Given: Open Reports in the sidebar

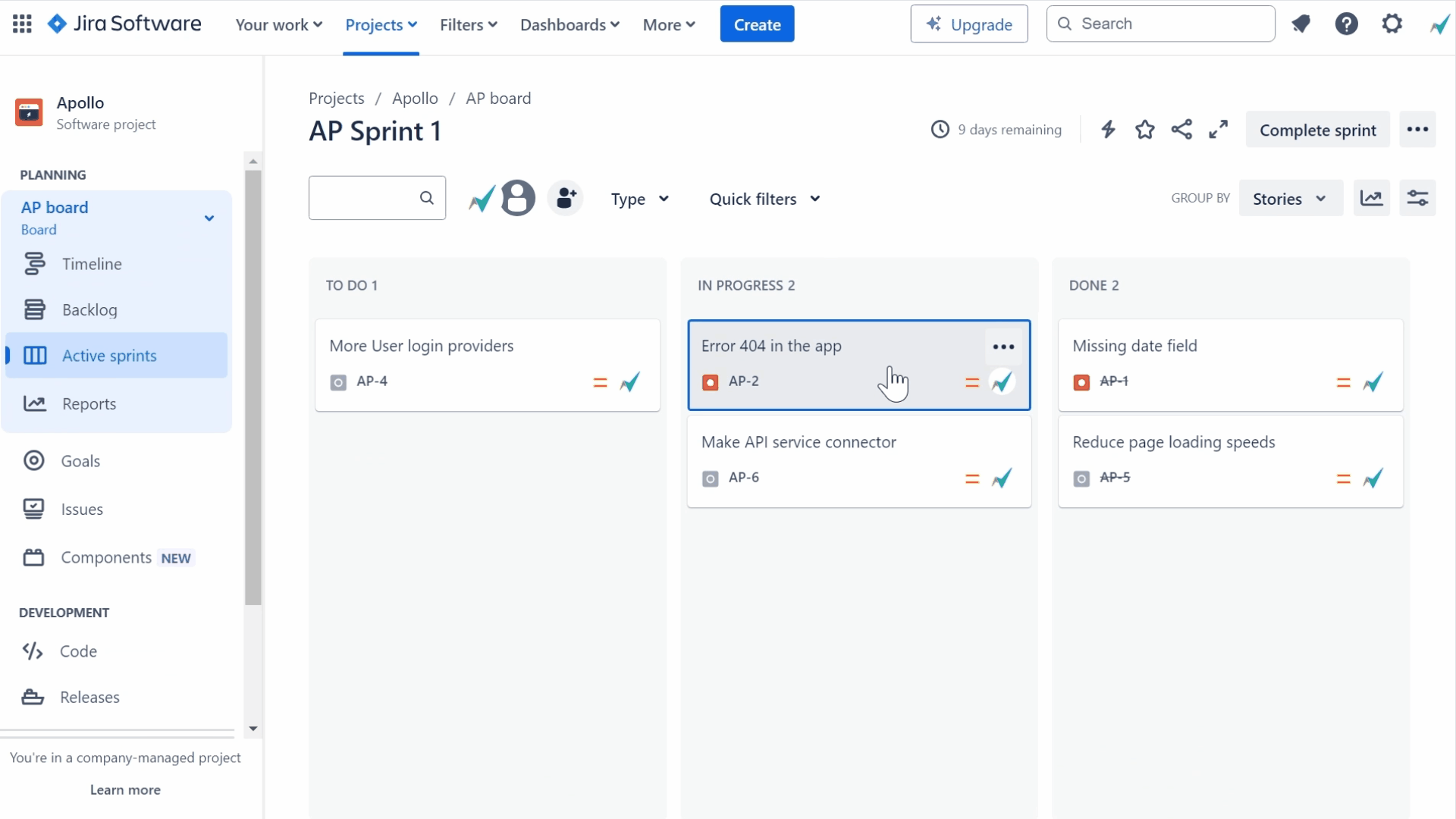Looking at the screenshot, I should 117,404.
